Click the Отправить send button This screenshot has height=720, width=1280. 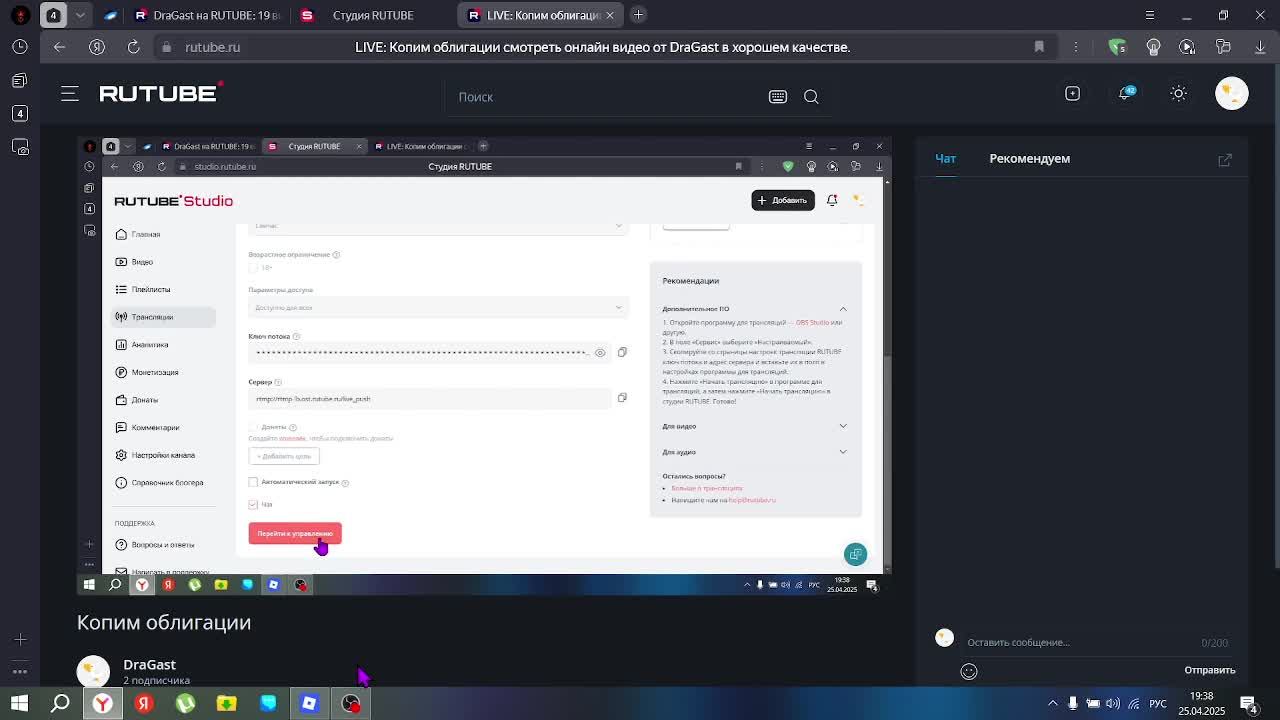click(1209, 670)
